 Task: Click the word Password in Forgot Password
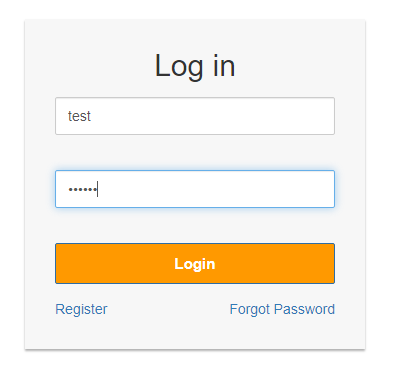(304, 309)
